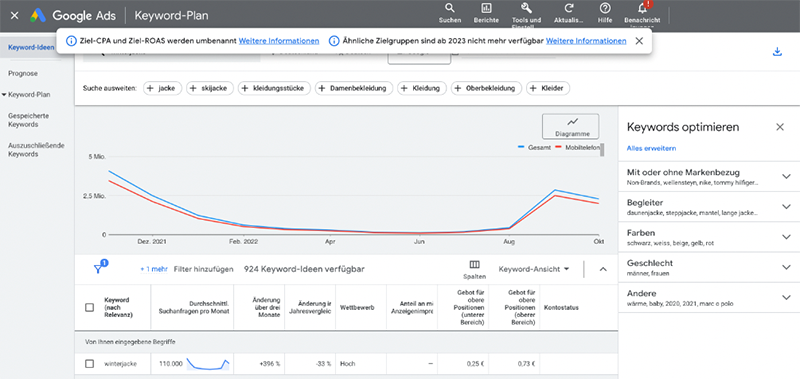Open Prognose in the sidebar
This screenshot has width=800, height=379.
pyautogui.click(x=23, y=73)
